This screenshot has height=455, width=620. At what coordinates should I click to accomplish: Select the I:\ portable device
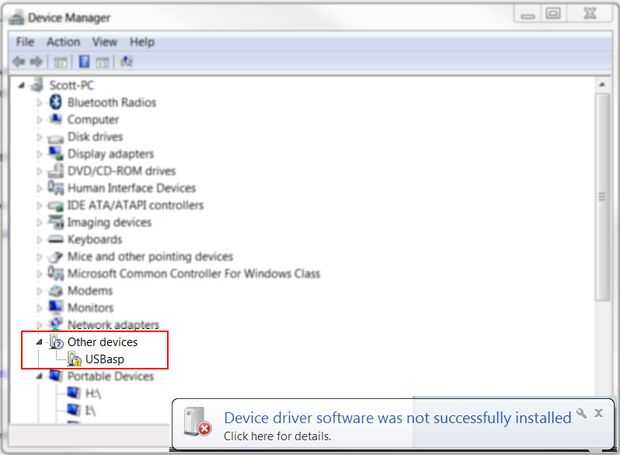(x=91, y=411)
